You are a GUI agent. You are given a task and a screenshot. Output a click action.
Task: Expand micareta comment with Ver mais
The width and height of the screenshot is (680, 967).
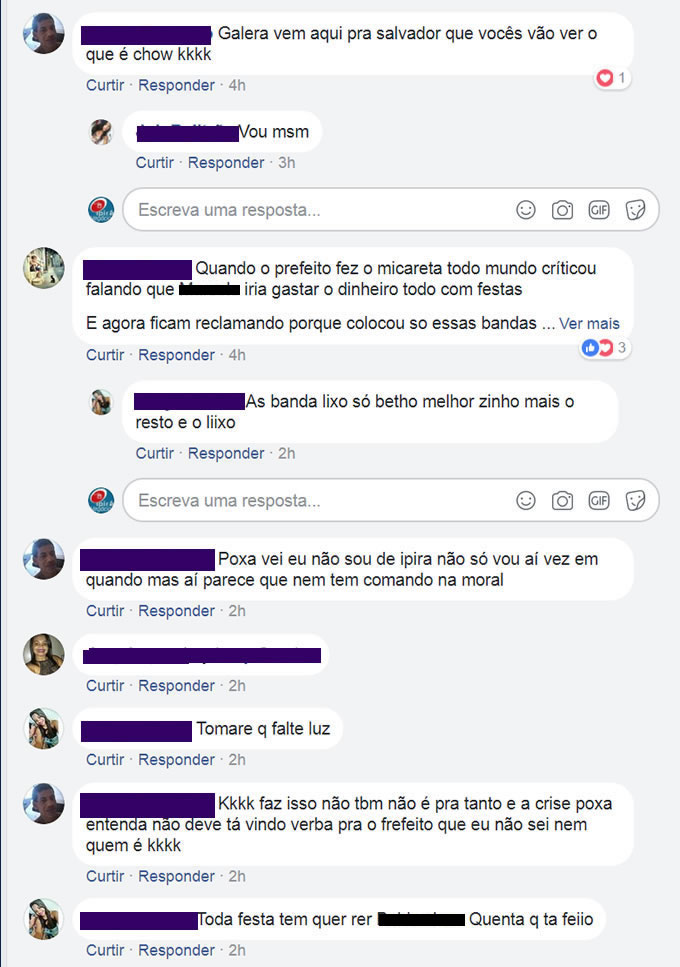pos(589,324)
